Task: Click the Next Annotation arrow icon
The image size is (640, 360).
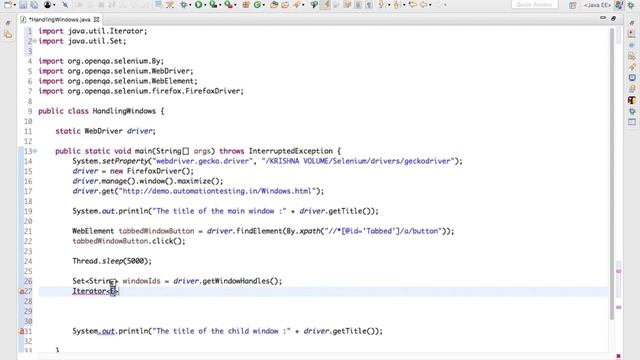Action: 381,4
